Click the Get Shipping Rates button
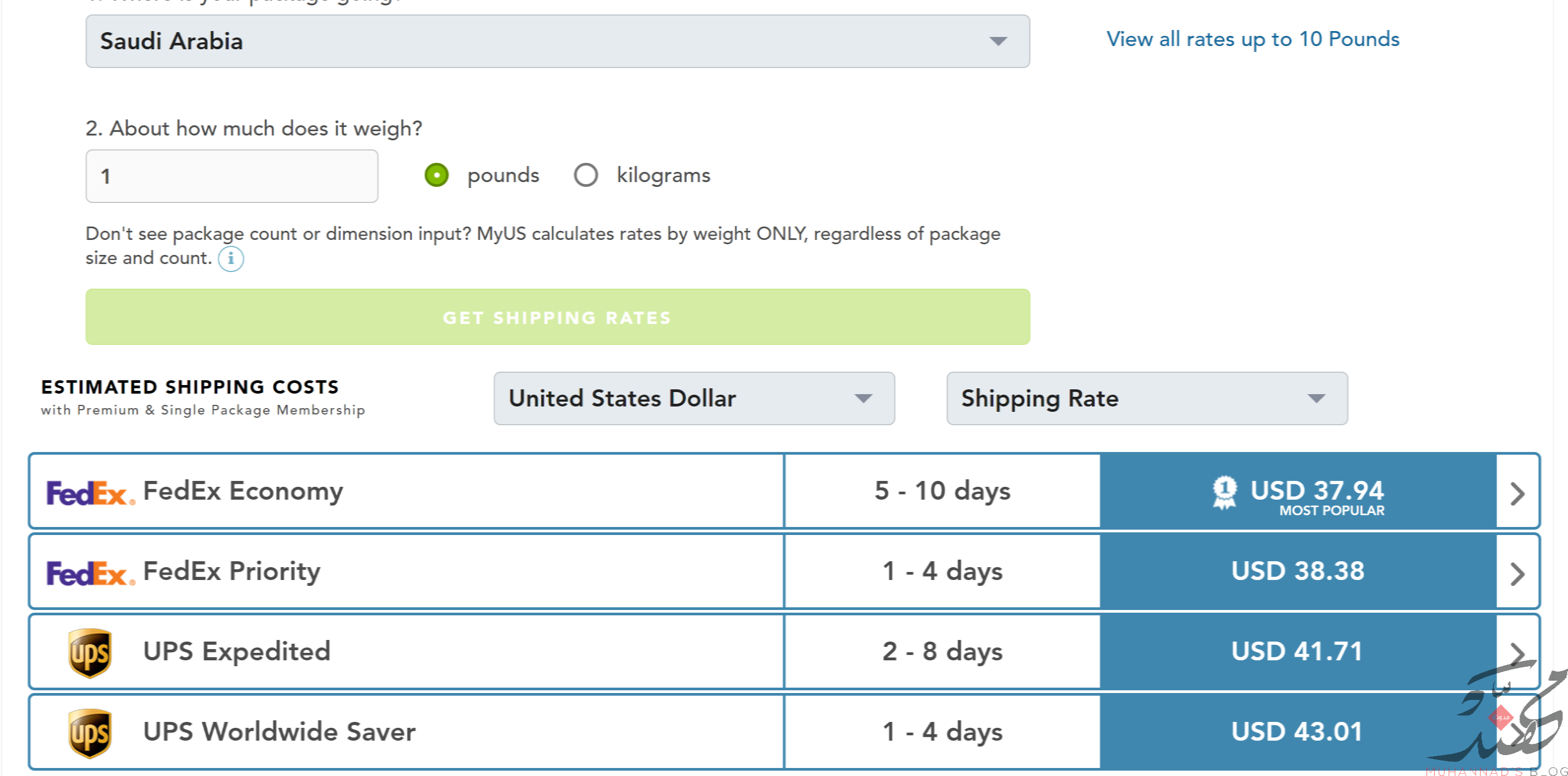1568x776 pixels. tap(557, 317)
